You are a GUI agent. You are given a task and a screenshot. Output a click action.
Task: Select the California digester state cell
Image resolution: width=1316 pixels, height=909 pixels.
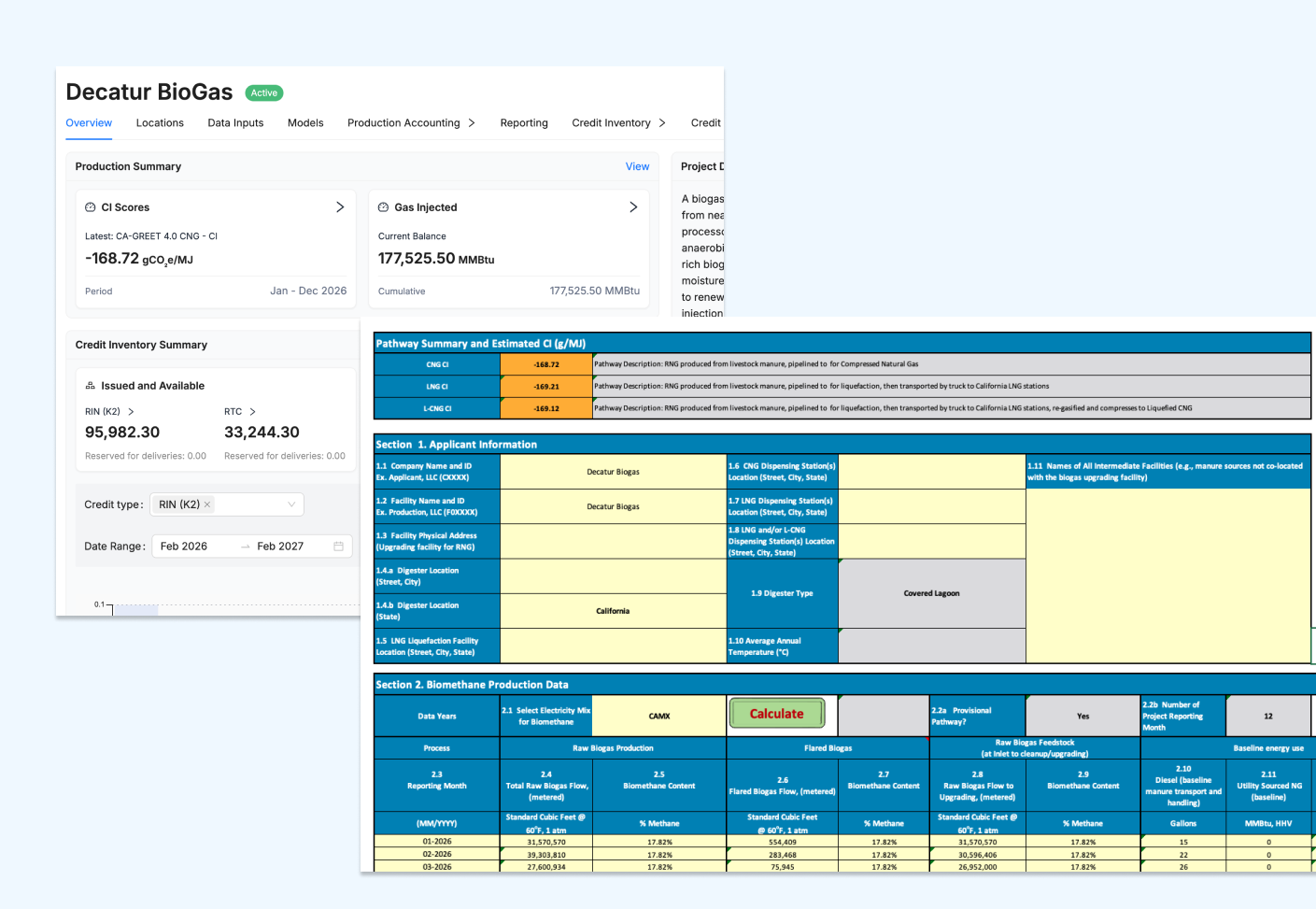click(613, 611)
